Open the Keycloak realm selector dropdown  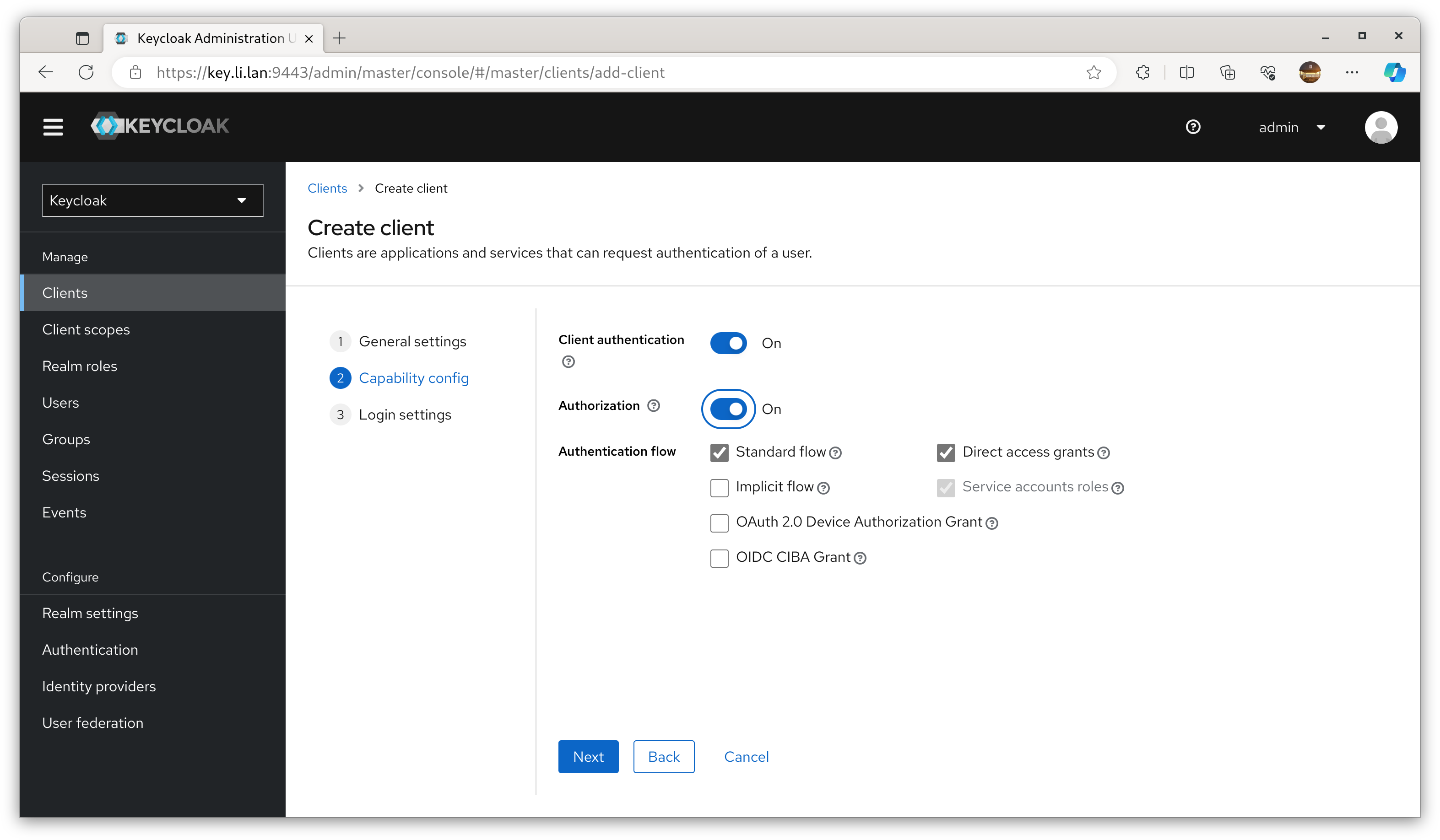152,200
